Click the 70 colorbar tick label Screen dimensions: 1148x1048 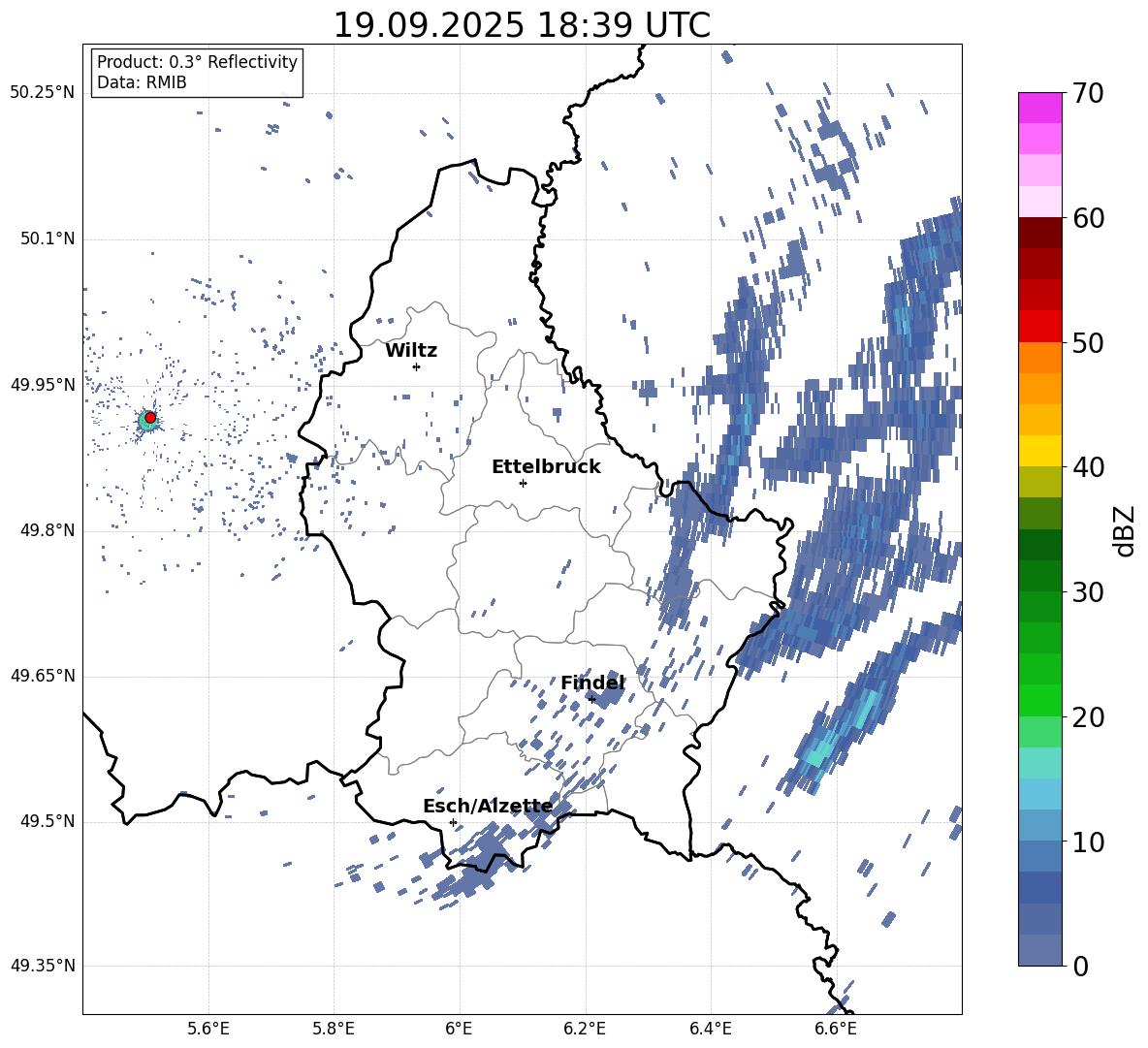click(x=1088, y=93)
